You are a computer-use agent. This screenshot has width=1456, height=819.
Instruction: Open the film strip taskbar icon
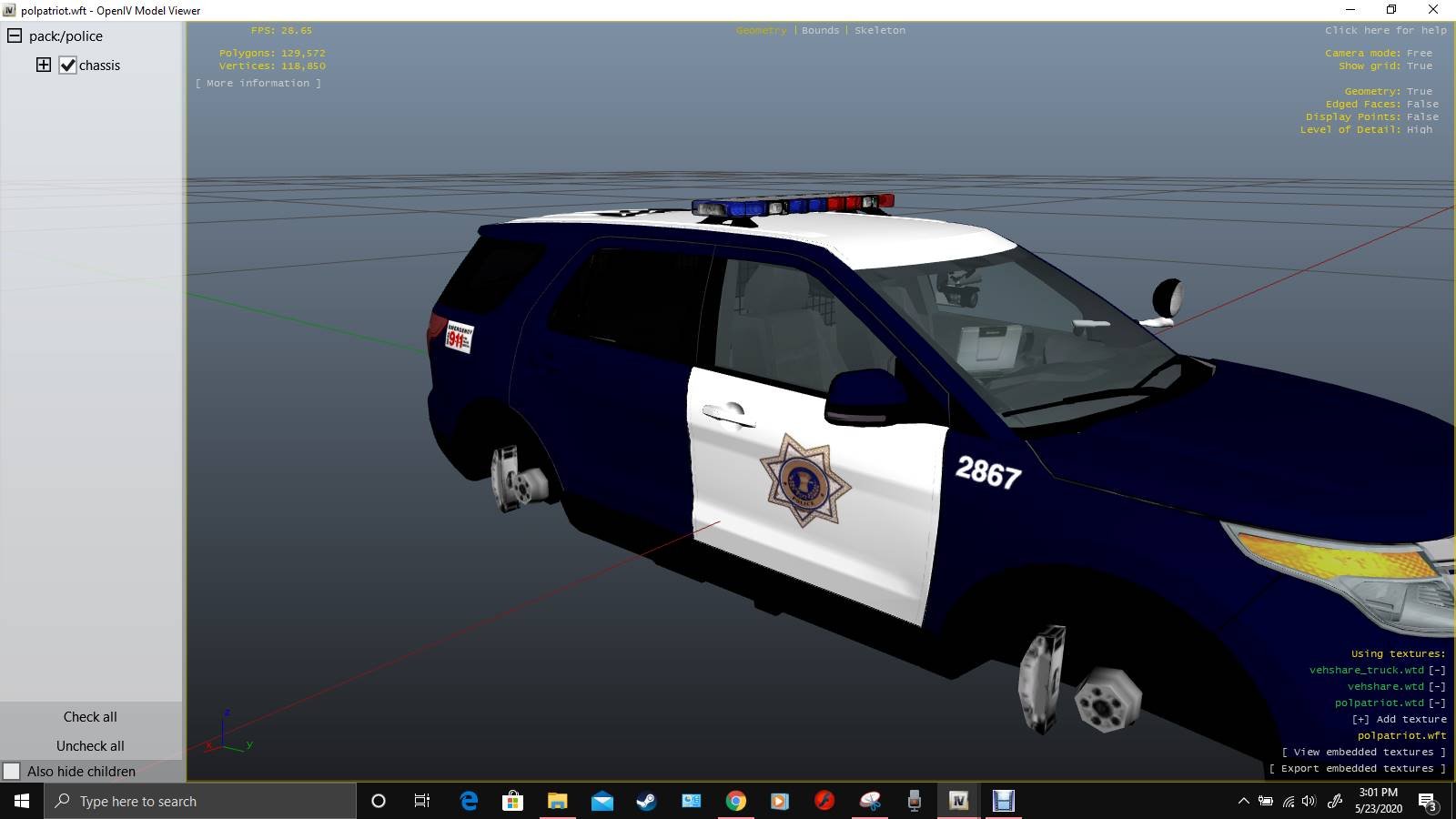point(1003,801)
